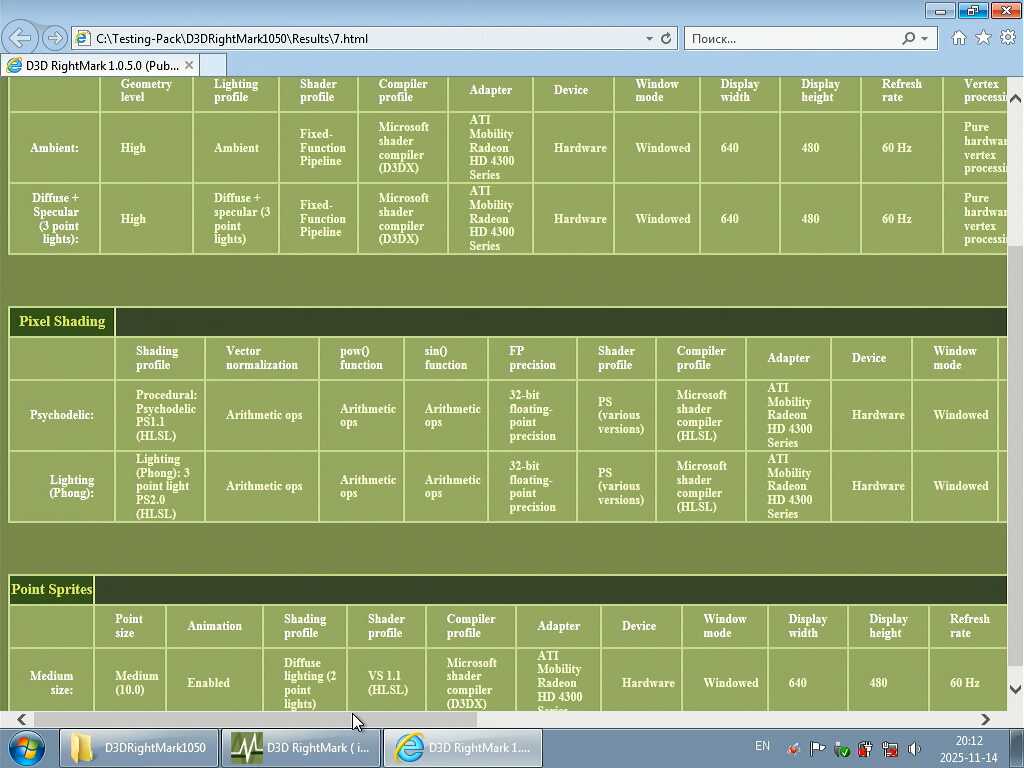Open the address bar autocomplete dropdown arrow
Viewport: 1024px width, 768px height.
[649, 39]
